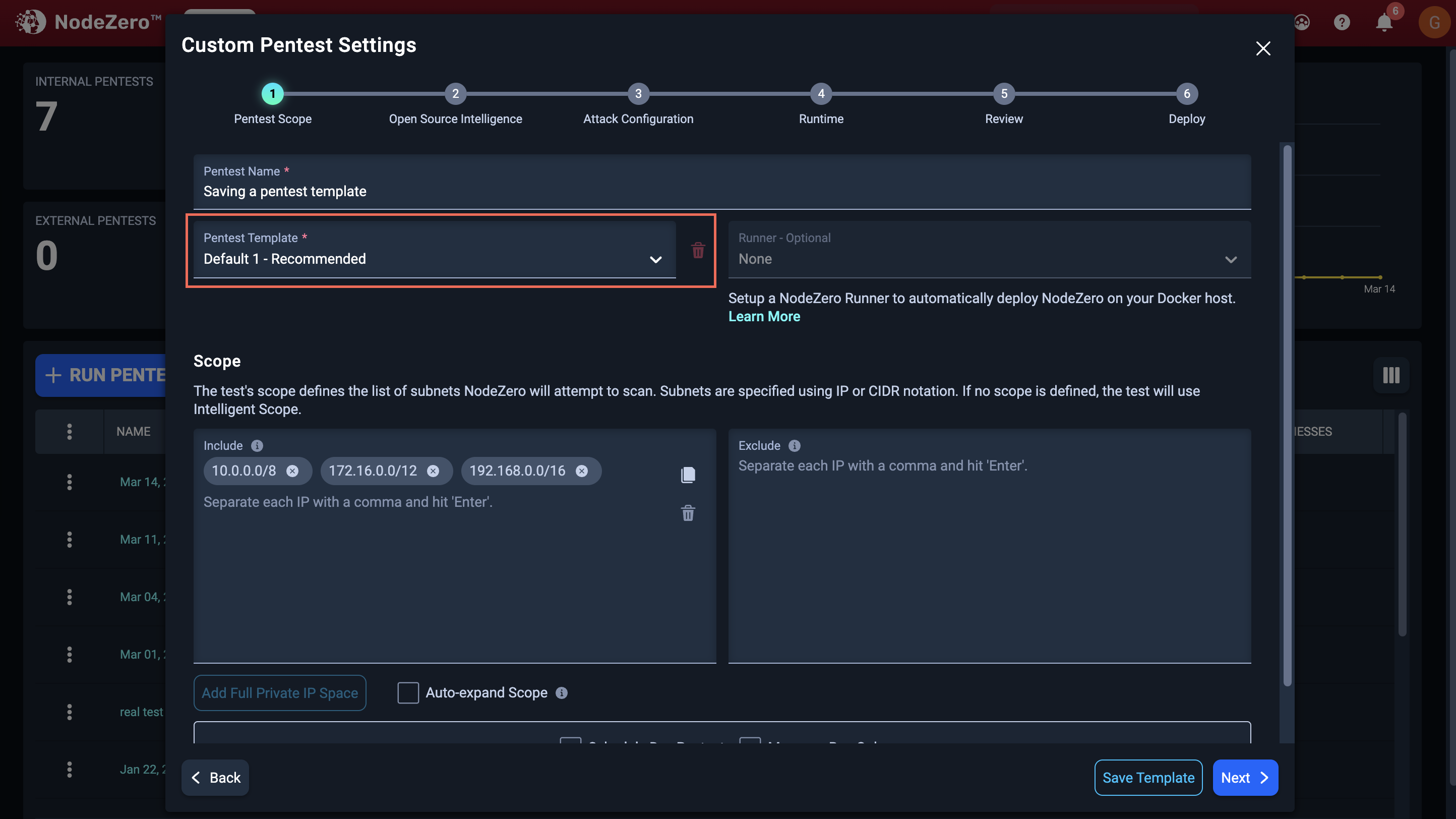The width and height of the screenshot is (1456, 819).
Task: Open the Jan 22 pentest in background list
Action: coord(143,769)
